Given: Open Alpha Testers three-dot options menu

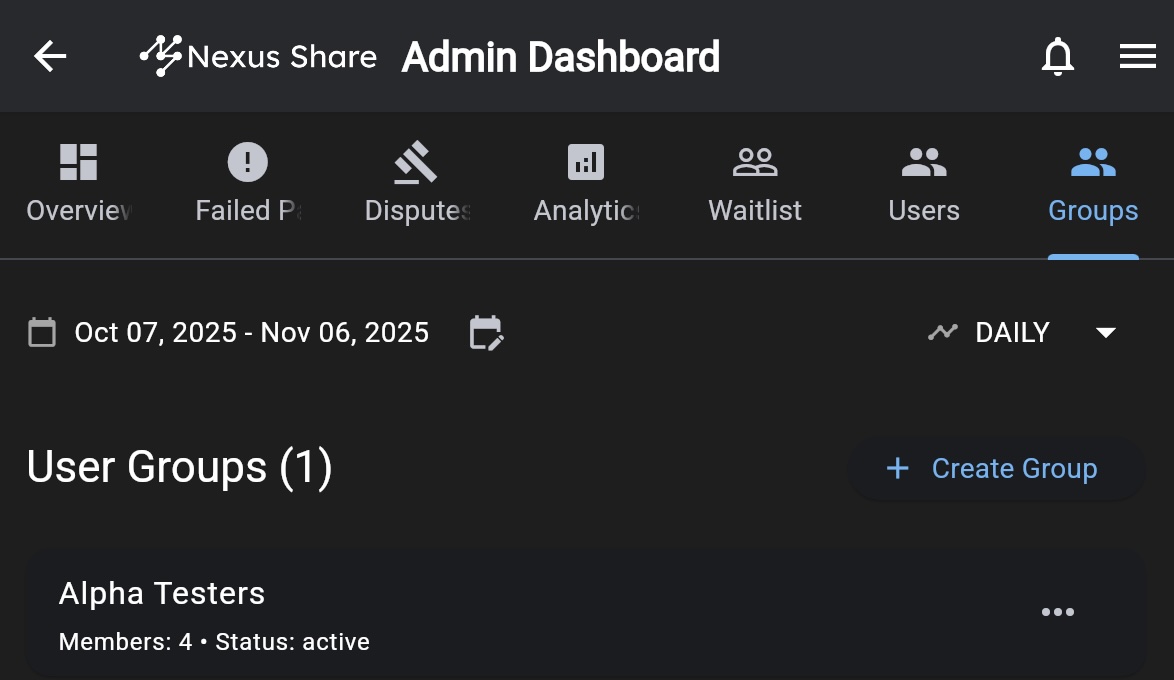Looking at the screenshot, I should (1057, 612).
